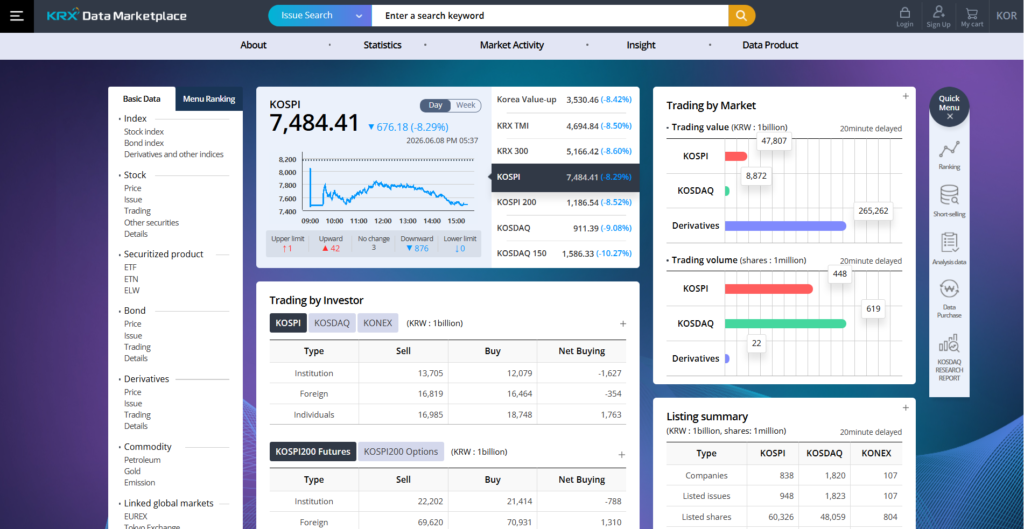
Task: Open Ranking from the Quick Menu
Action: [x=950, y=155]
